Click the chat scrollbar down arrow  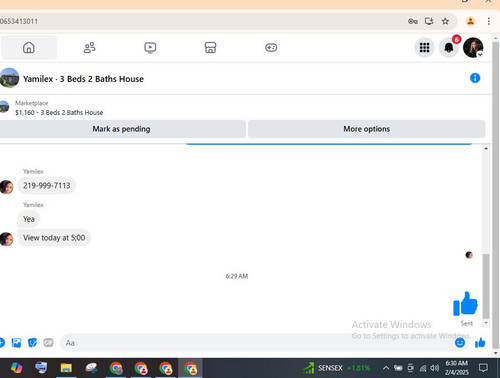click(486, 323)
